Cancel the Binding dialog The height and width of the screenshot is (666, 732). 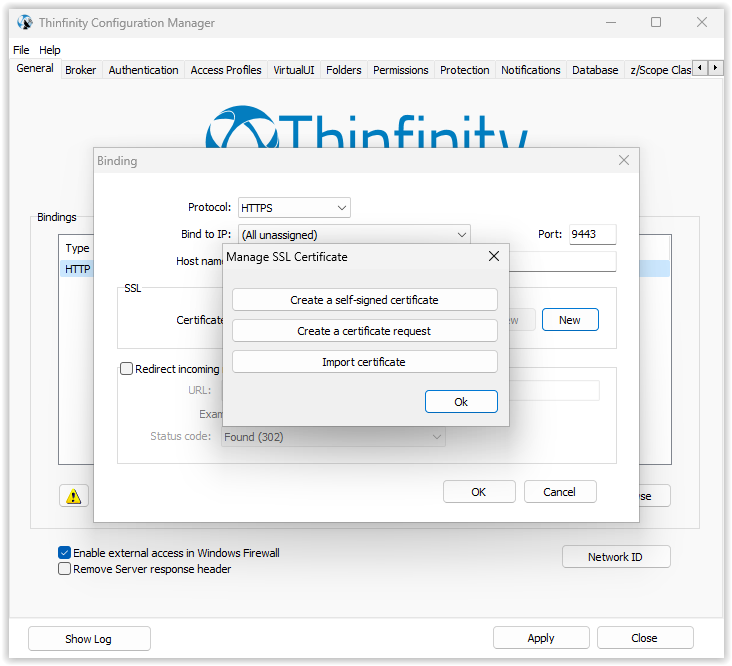pos(559,492)
